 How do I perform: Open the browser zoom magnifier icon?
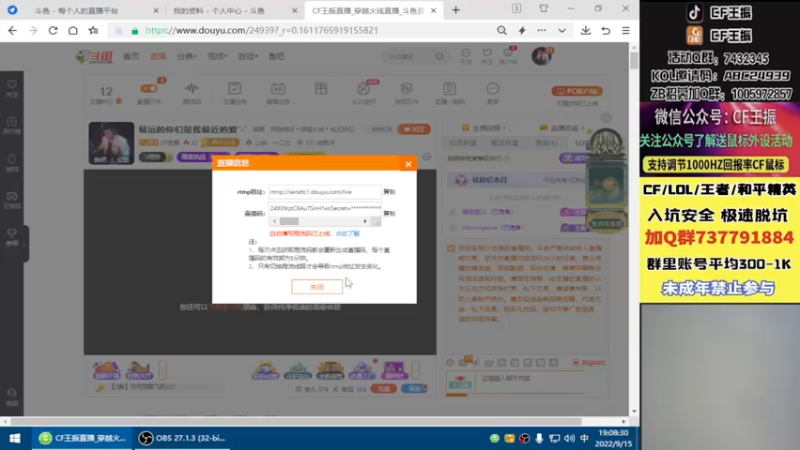(502, 31)
